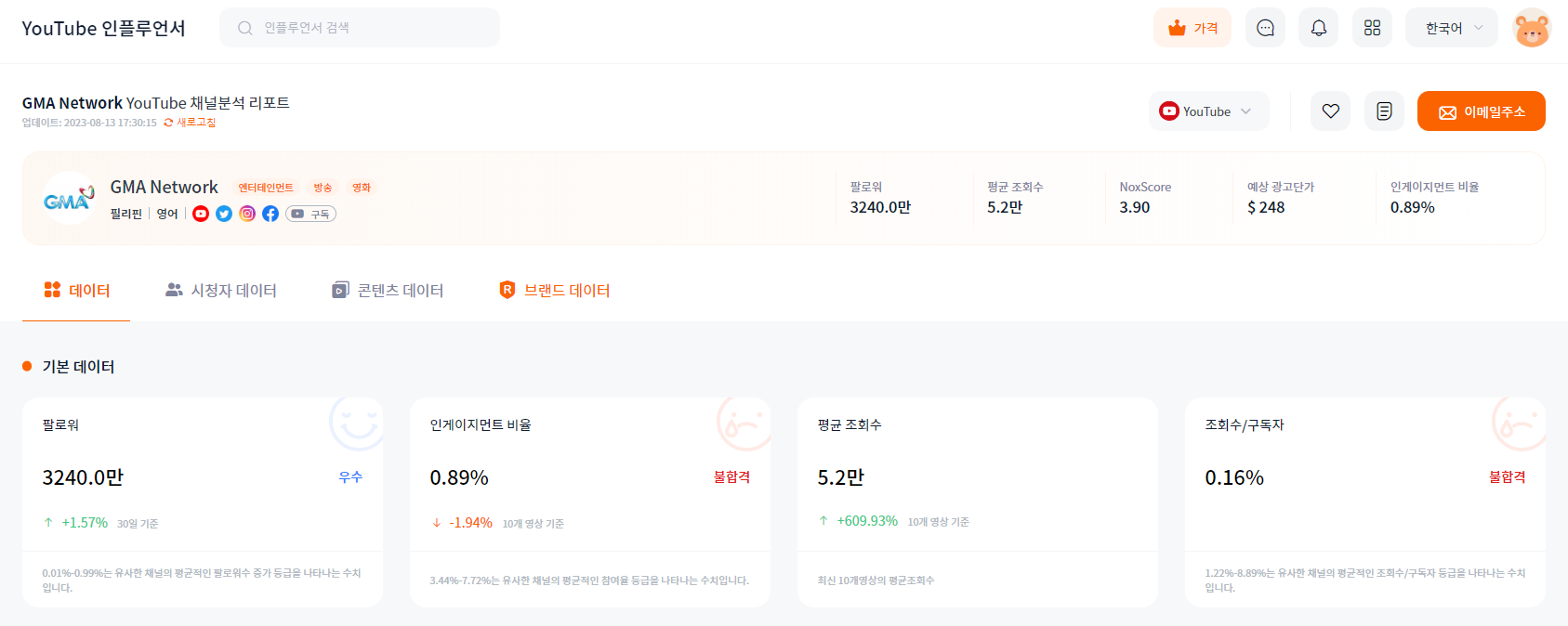Open GMA Network's Twitter profile icon
The image size is (1568, 626).
coord(224,214)
